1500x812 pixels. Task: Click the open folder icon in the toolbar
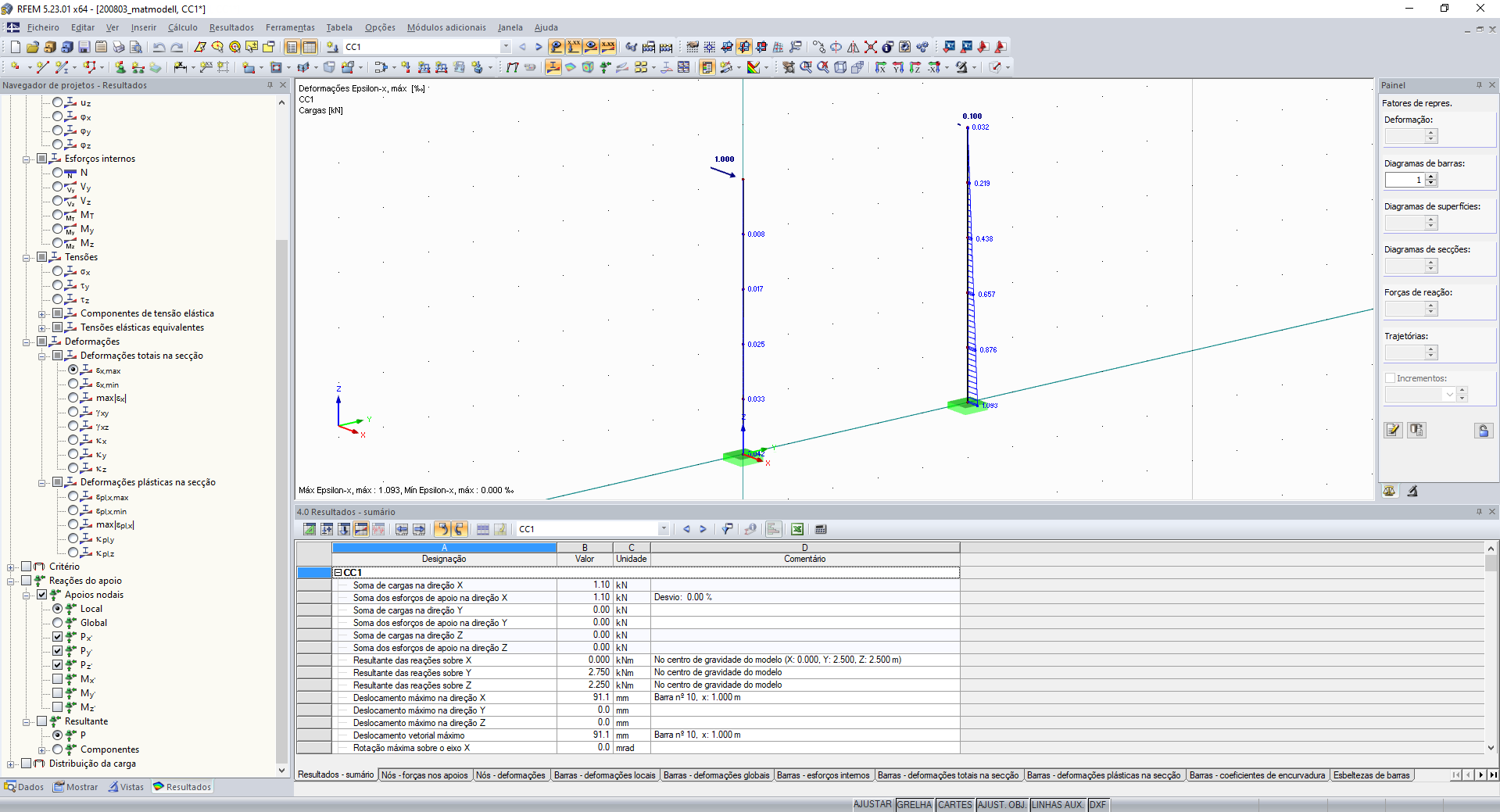click(x=32, y=47)
